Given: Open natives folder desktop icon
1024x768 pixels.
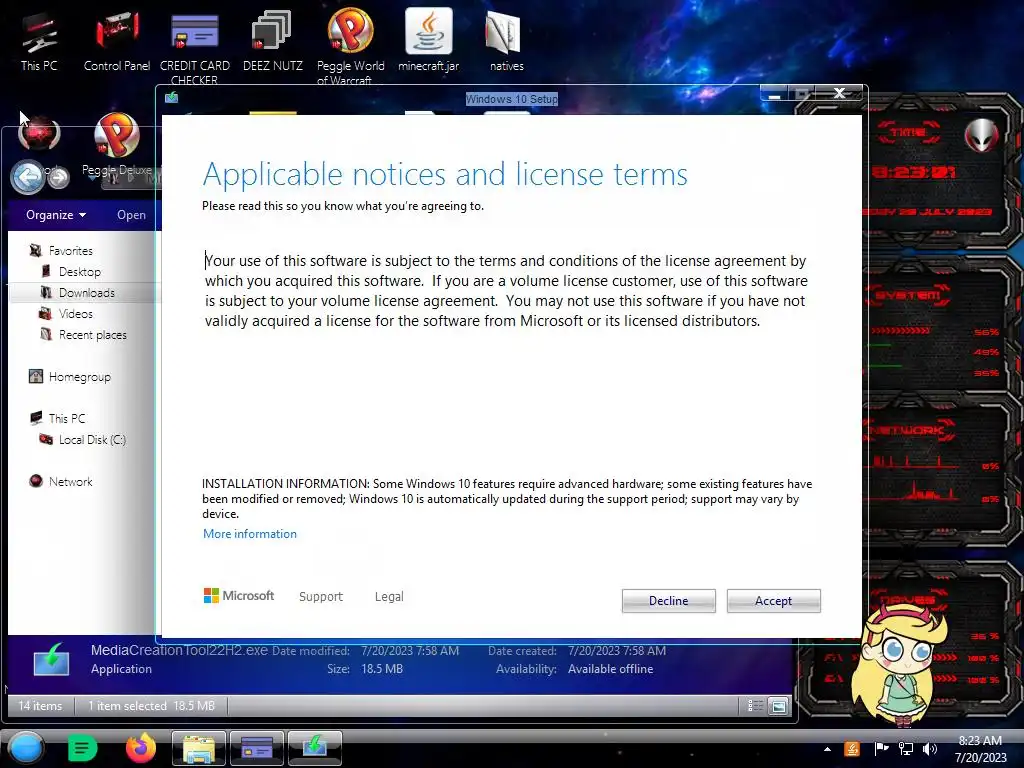Looking at the screenshot, I should tap(507, 40).
